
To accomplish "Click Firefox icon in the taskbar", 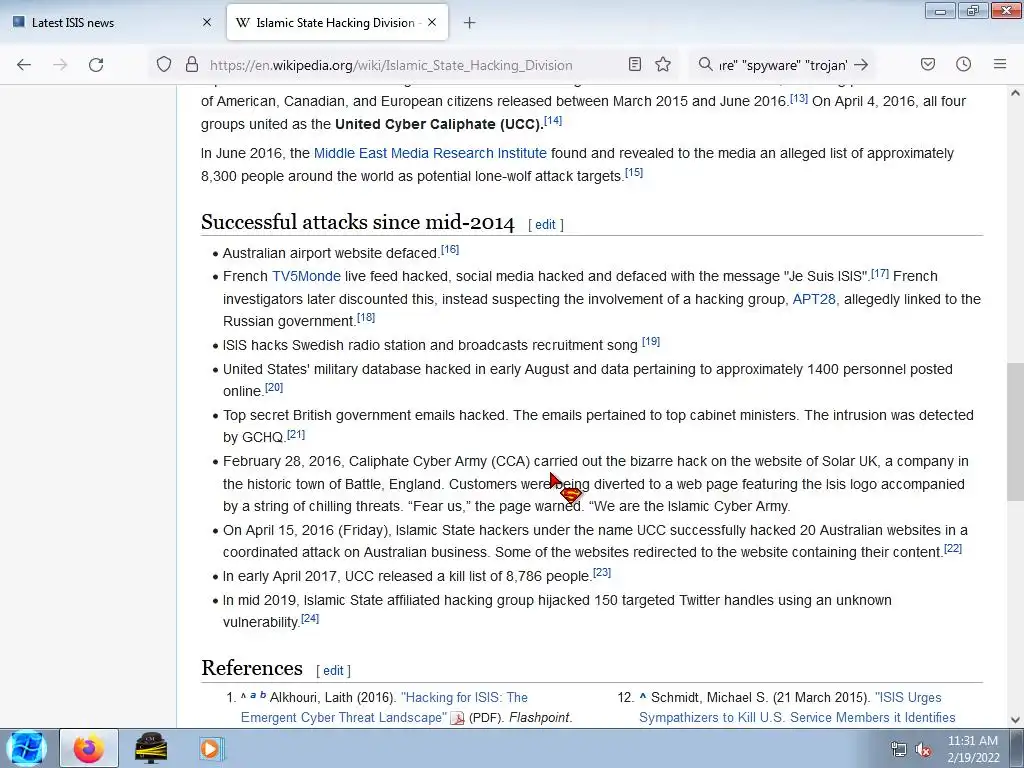I will pyautogui.click(x=89, y=748).
